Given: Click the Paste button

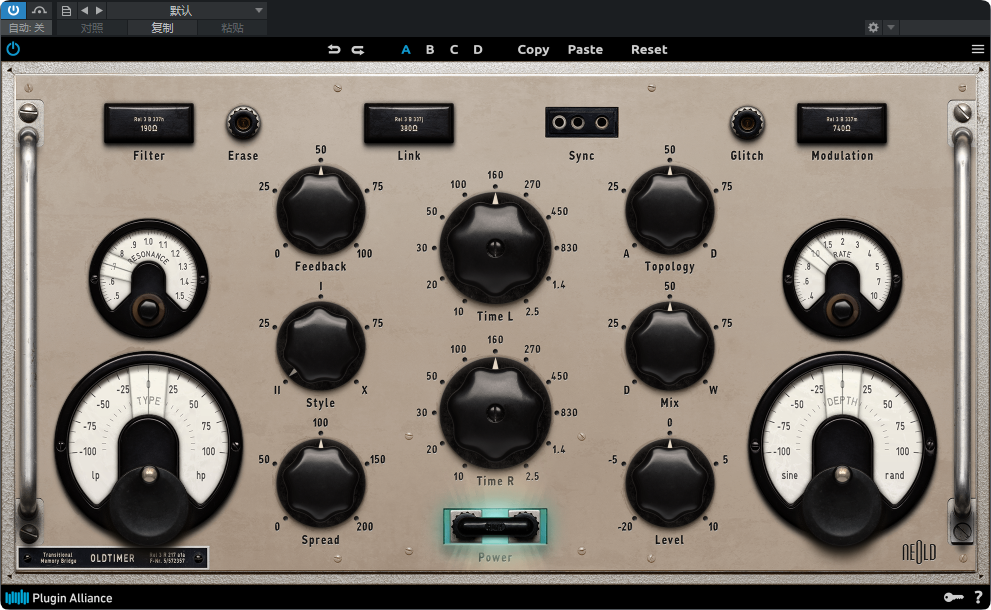Looking at the screenshot, I should 585,49.
